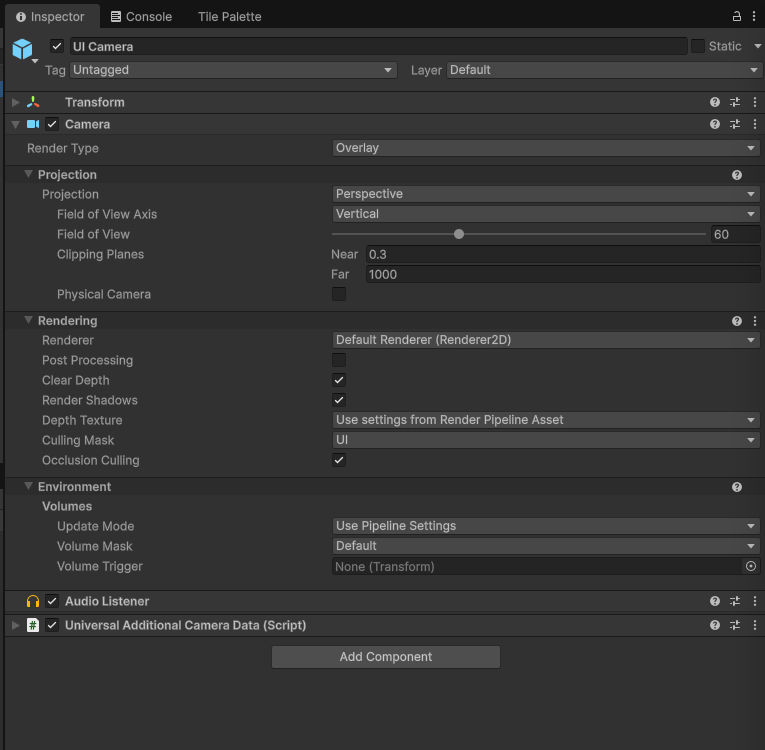Click the Volume Trigger object picker icon
765x750 pixels.
click(x=751, y=567)
